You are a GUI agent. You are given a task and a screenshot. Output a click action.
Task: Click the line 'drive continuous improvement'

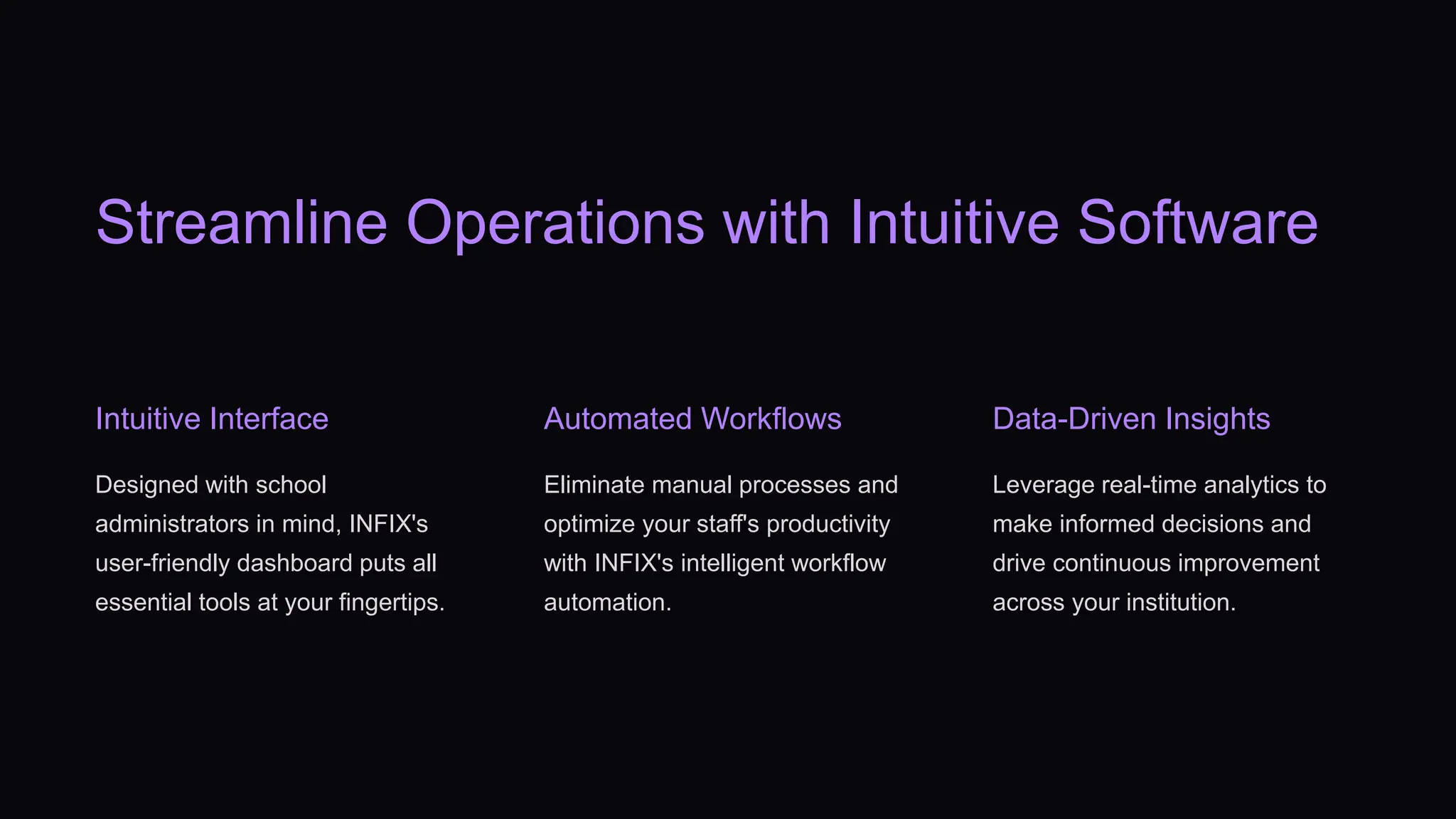click(1156, 563)
